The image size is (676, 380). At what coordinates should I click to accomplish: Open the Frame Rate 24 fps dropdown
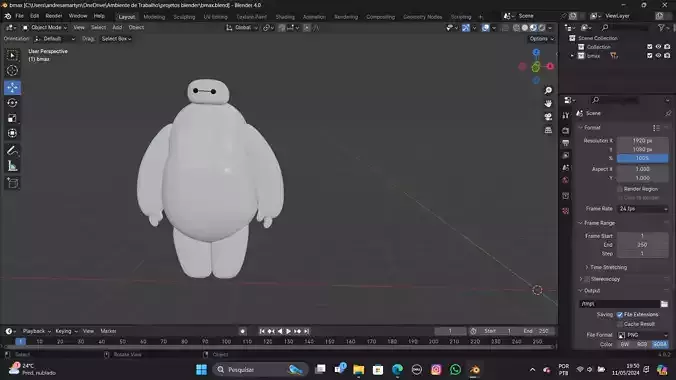(643, 209)
